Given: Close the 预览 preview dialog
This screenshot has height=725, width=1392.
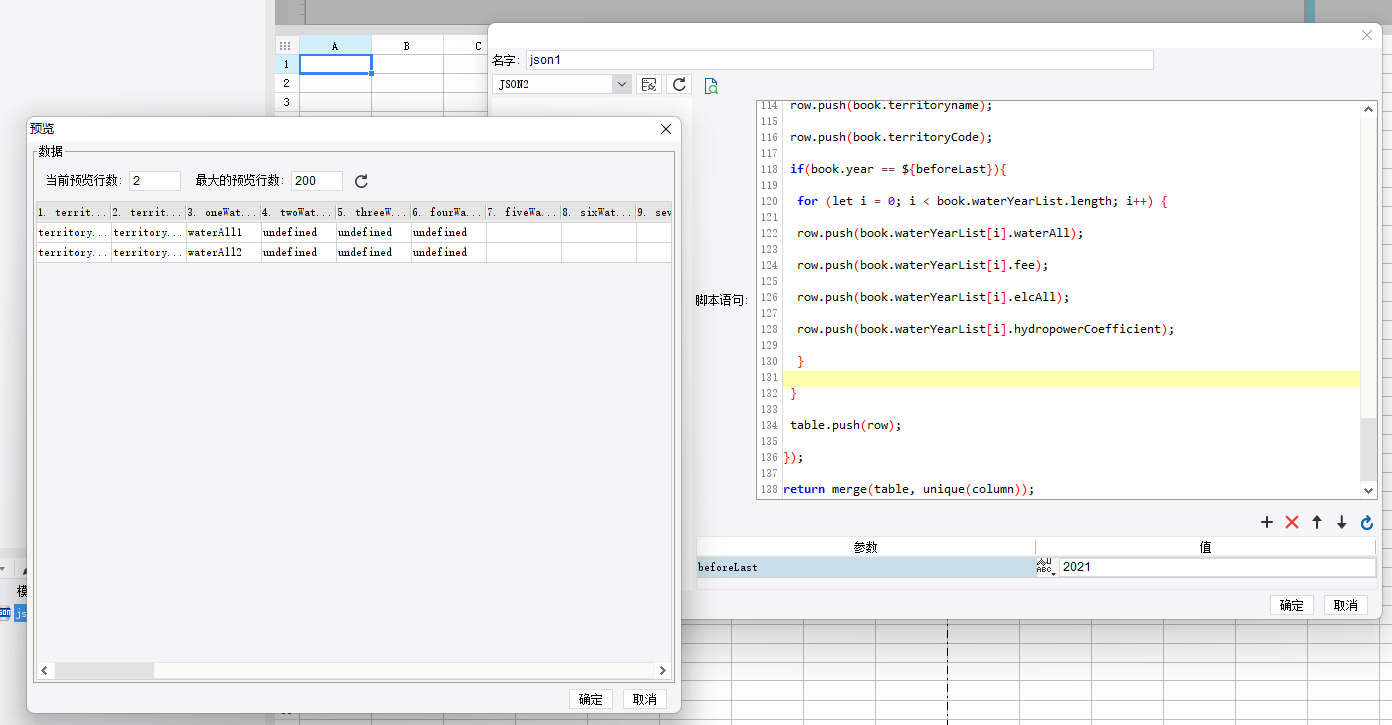Looking at the screenshot, I should pos(666,129).
